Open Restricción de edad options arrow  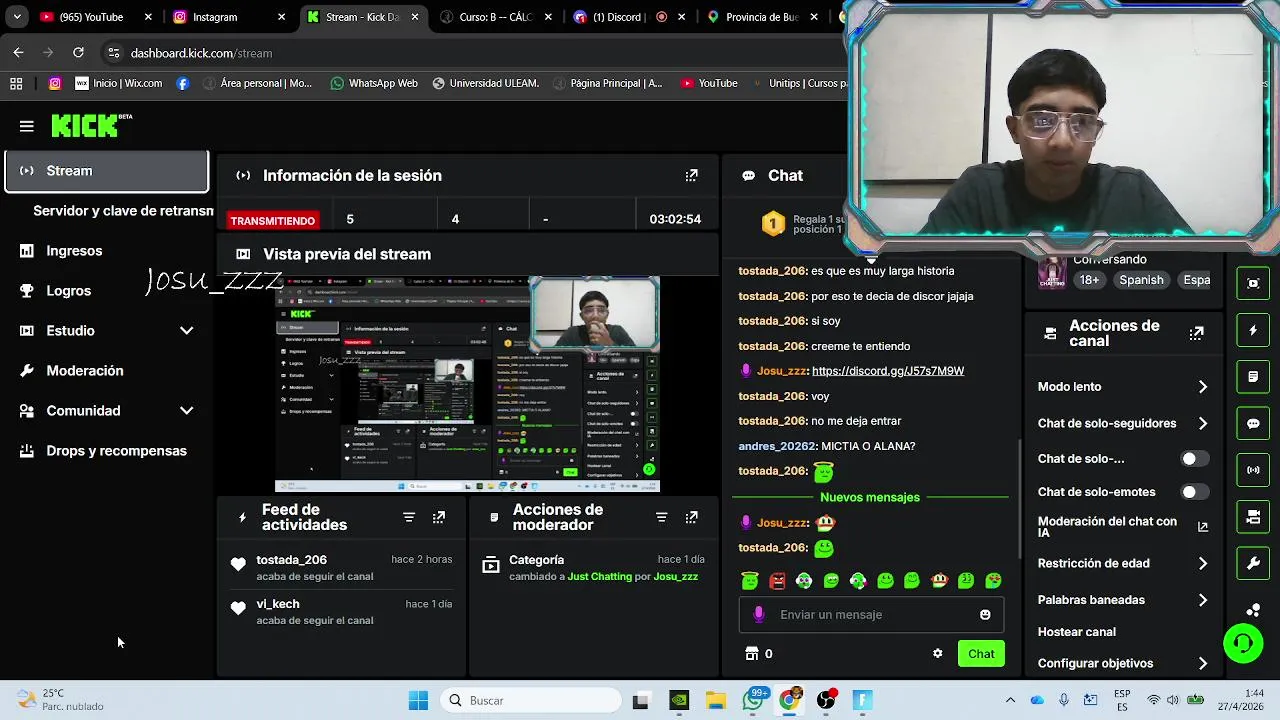tap(1203, 564)
